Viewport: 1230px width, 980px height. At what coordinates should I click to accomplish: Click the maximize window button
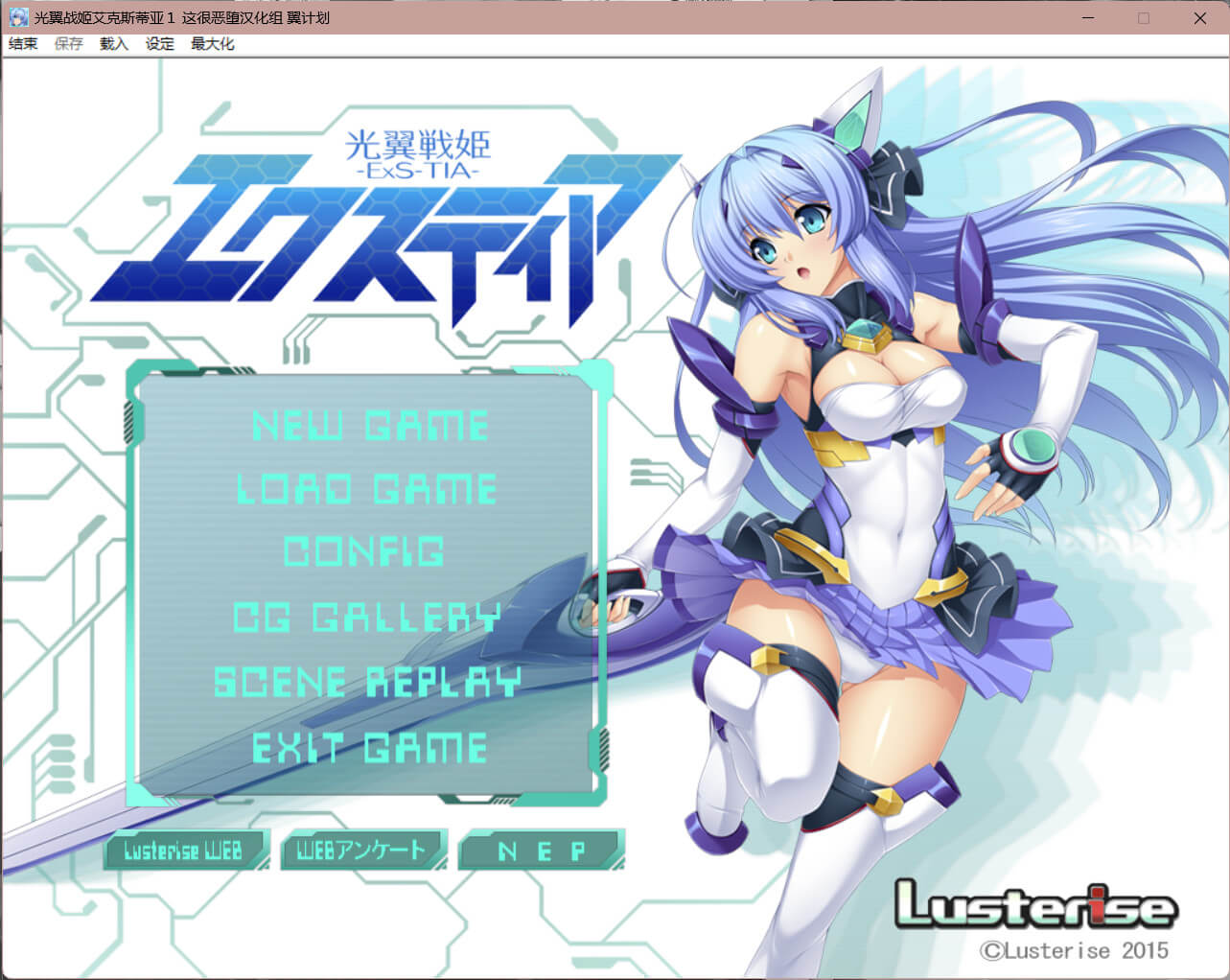[x=1143, y=17]
